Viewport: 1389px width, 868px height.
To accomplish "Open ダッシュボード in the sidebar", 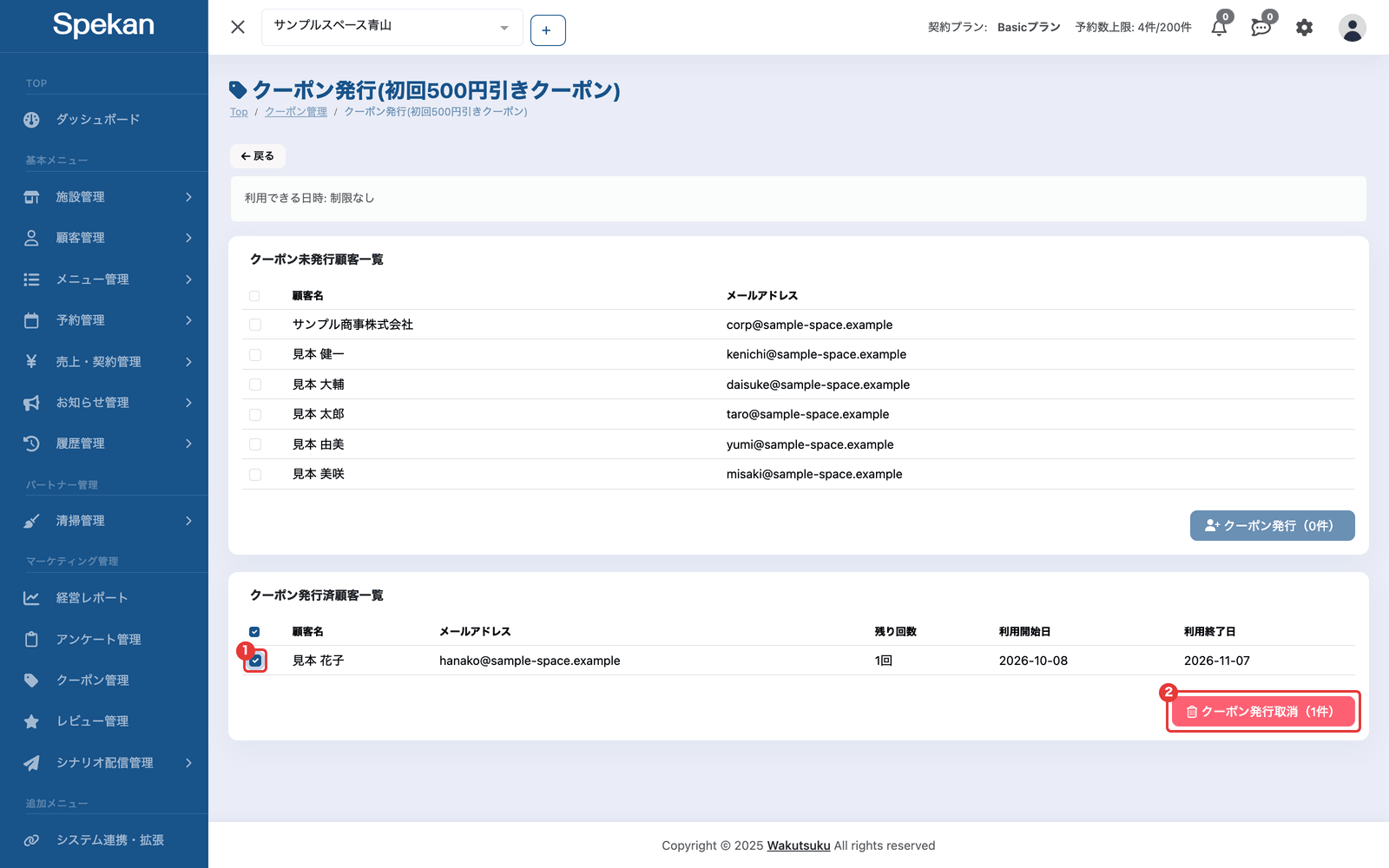I will coord(98,120).
